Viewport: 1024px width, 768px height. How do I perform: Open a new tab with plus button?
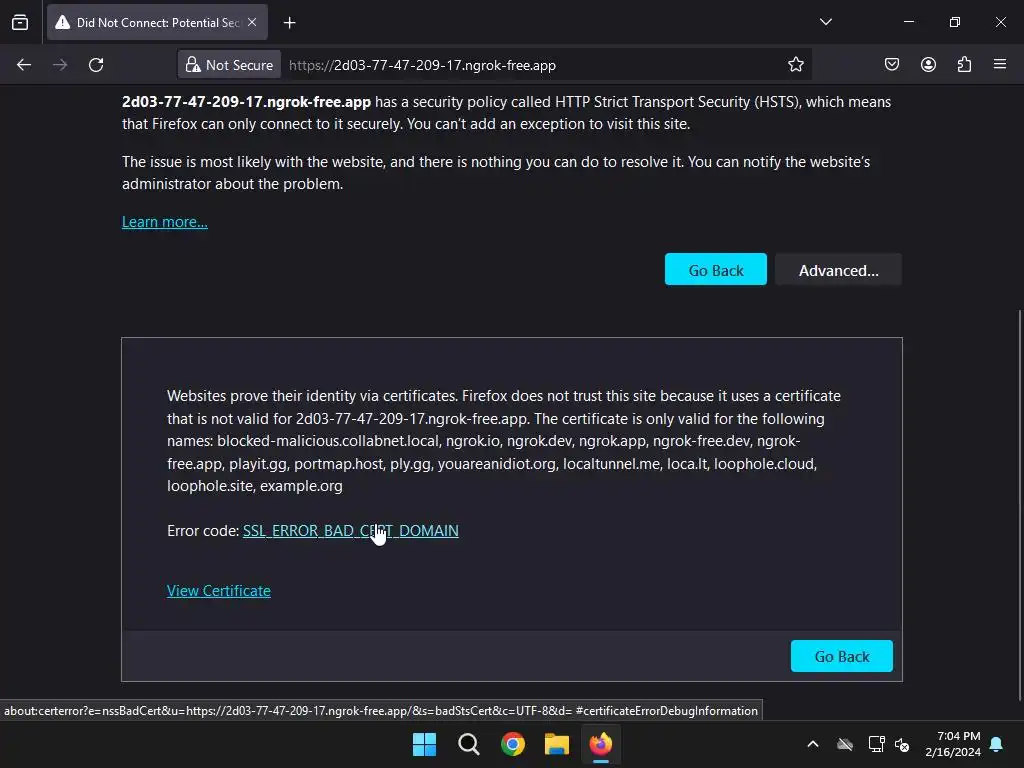pos(289,23)
